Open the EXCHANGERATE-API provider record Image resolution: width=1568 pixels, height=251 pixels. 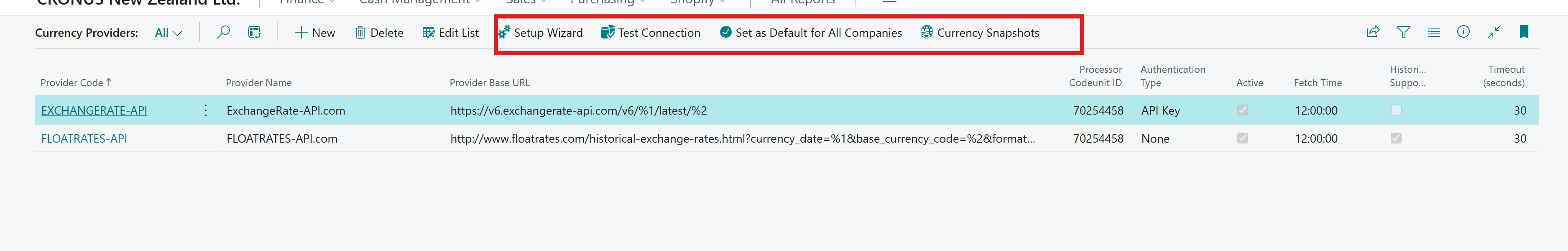[x=94, y=110]
